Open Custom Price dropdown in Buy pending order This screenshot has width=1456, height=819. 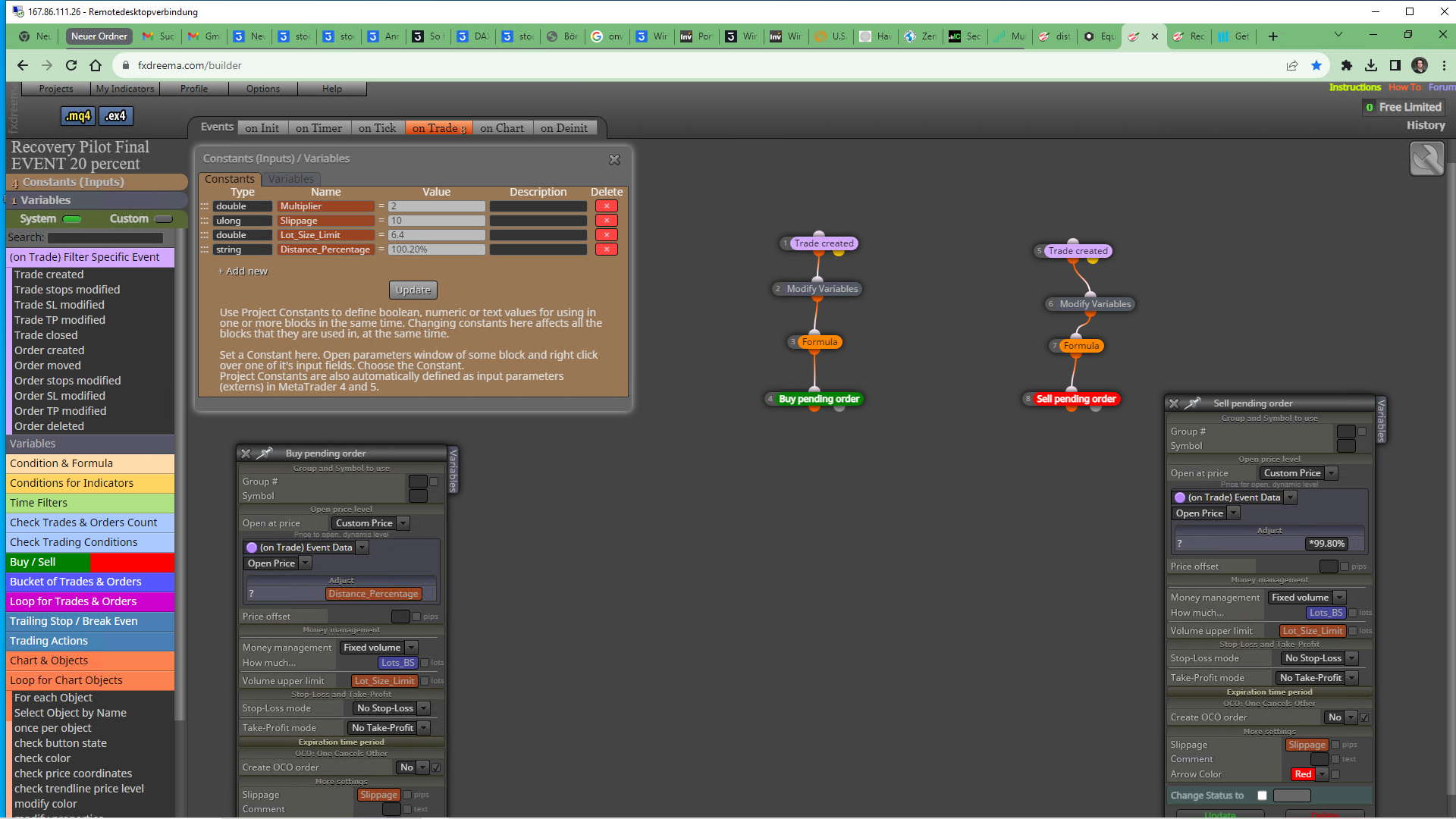[x=371, y=523]
